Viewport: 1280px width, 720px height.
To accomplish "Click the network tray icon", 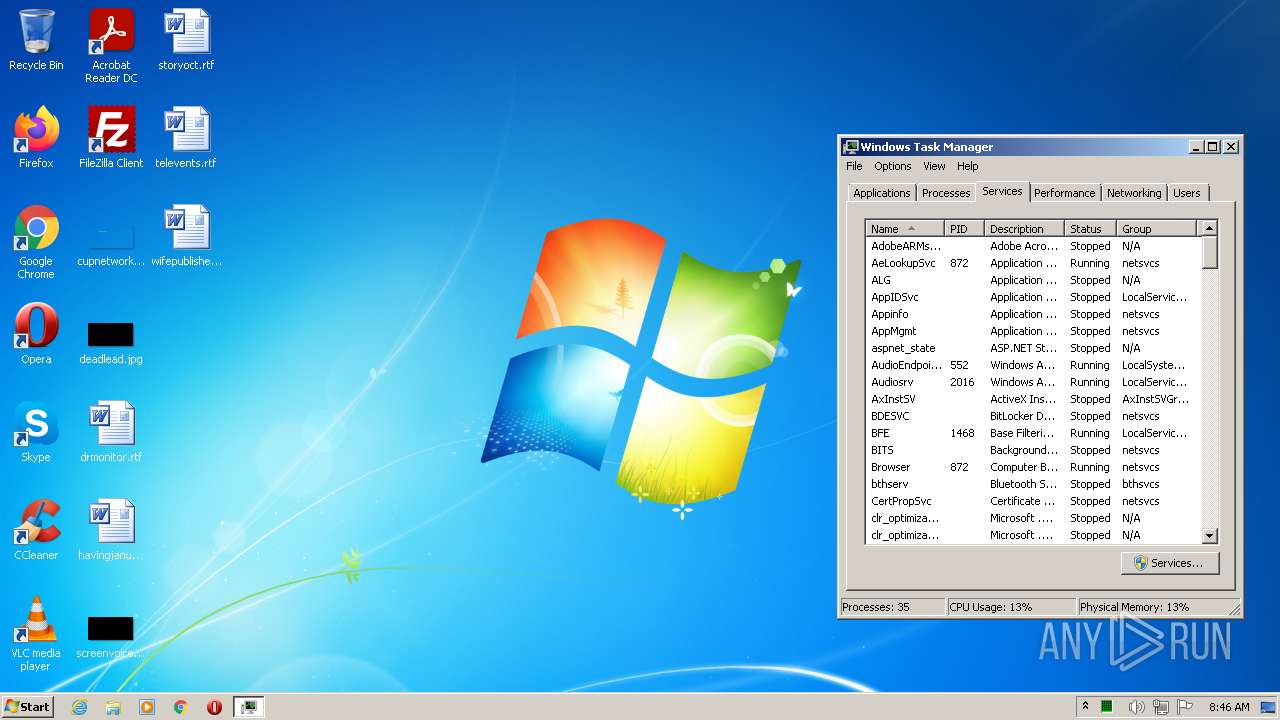I will [x=1161, y=707].
